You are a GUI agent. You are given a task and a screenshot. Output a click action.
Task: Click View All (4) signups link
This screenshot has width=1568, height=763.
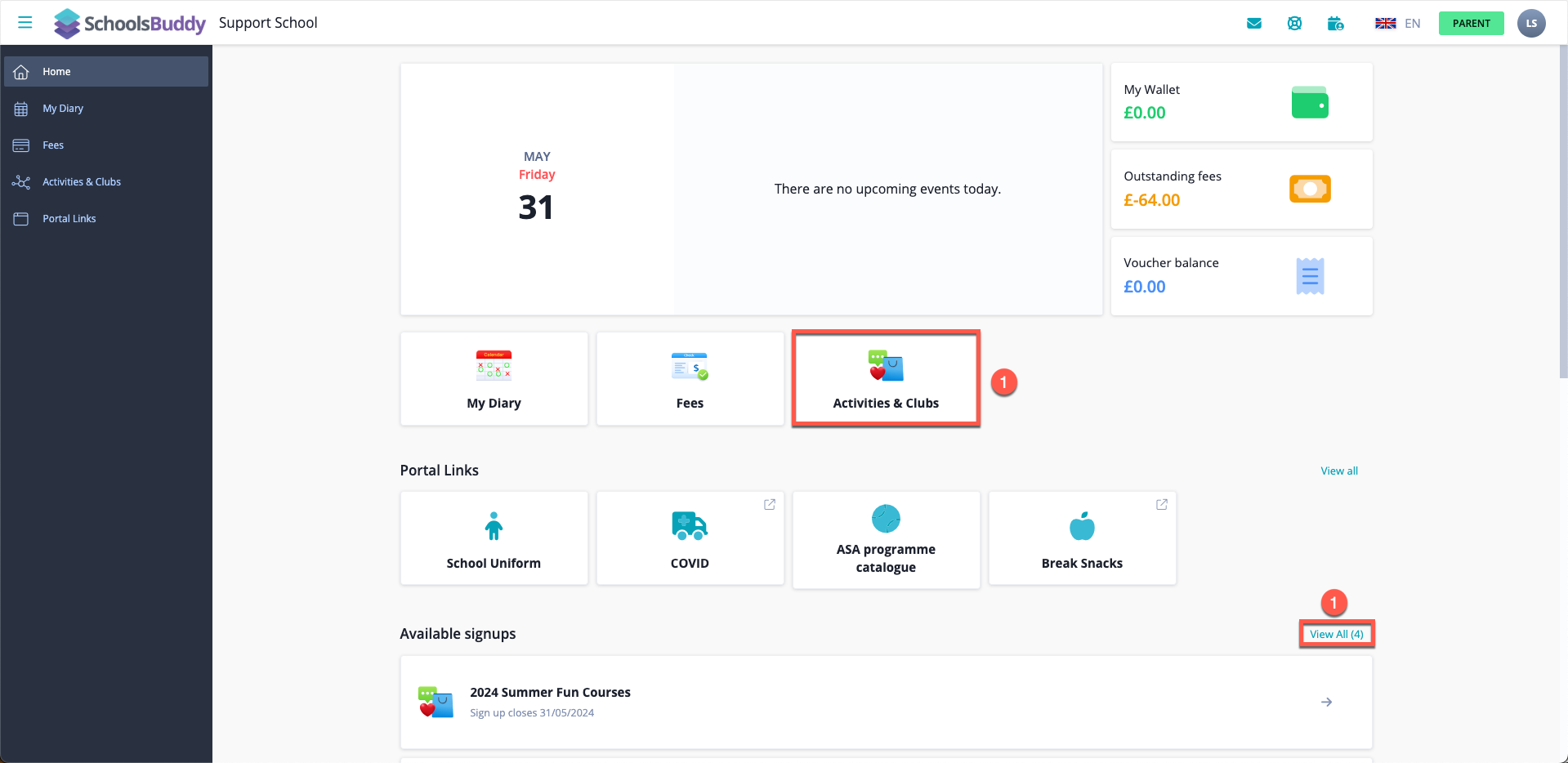(x=1337, y=635)
